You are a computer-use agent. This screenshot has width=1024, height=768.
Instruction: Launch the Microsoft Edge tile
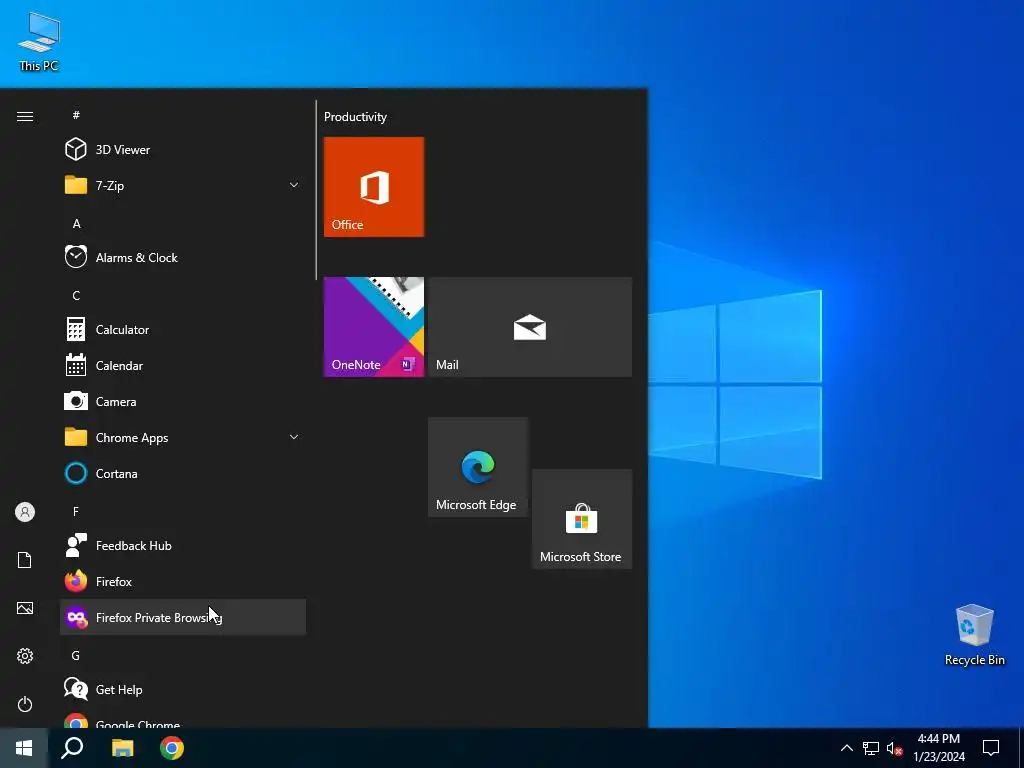click(x=478, y=467)
